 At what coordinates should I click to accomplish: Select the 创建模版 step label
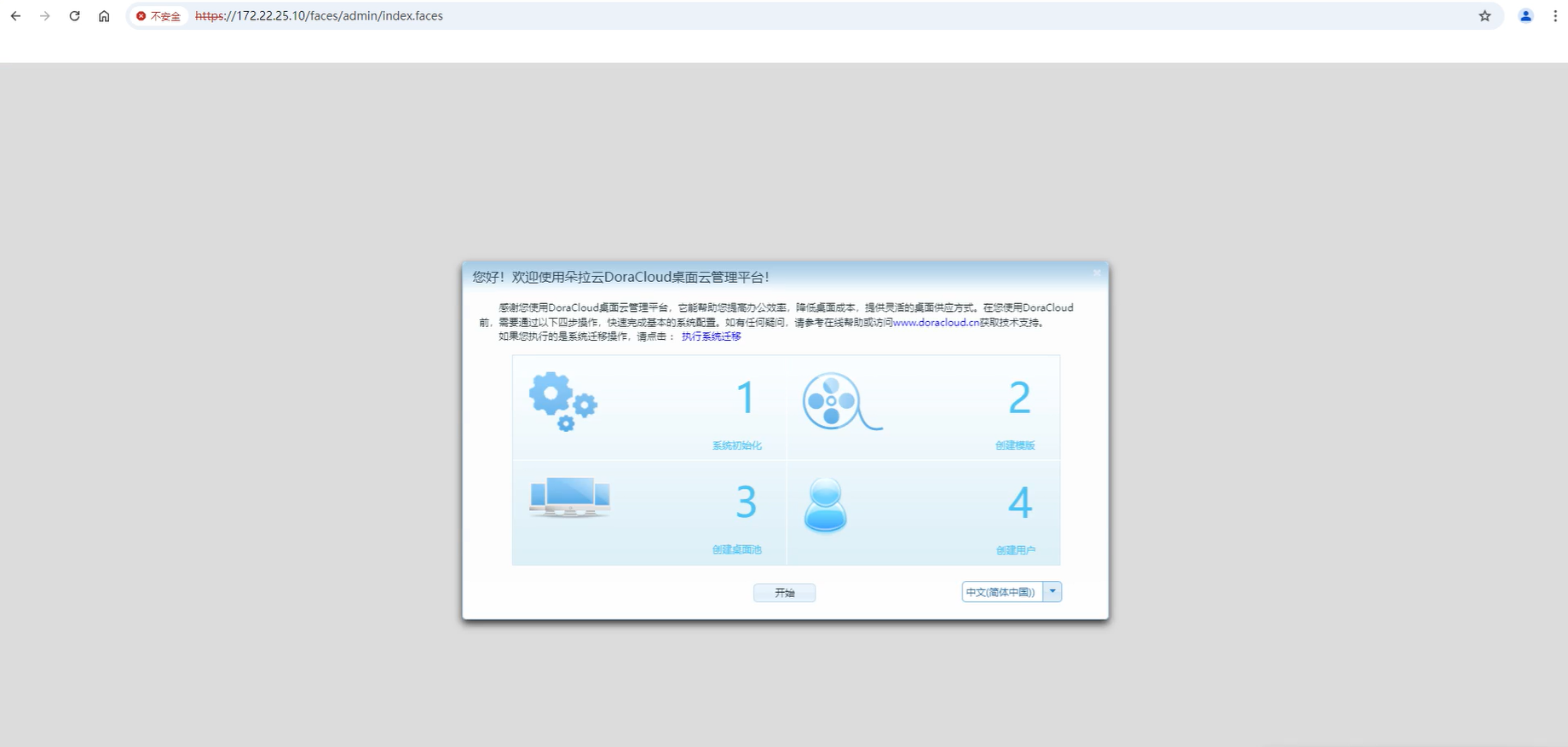pos(1015,445)
